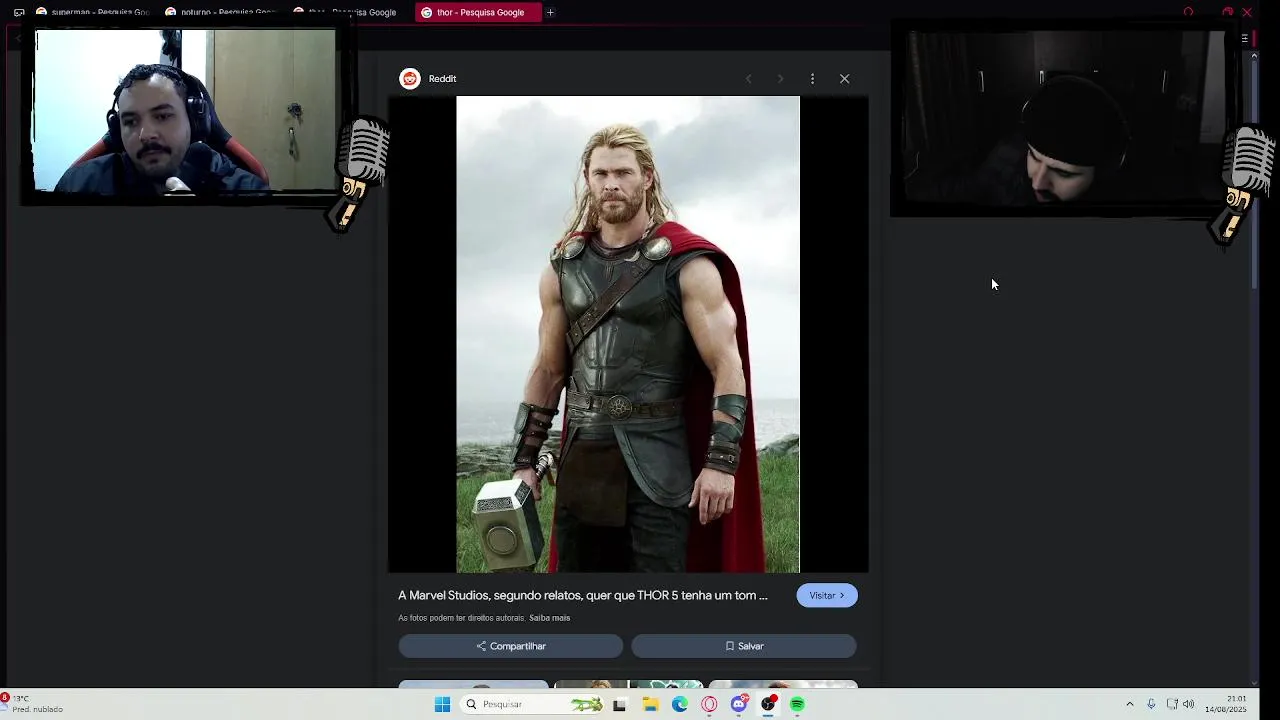Open the three-dot image options menu
This screenshot has height=720, width=1280.
tap(812, 79)
